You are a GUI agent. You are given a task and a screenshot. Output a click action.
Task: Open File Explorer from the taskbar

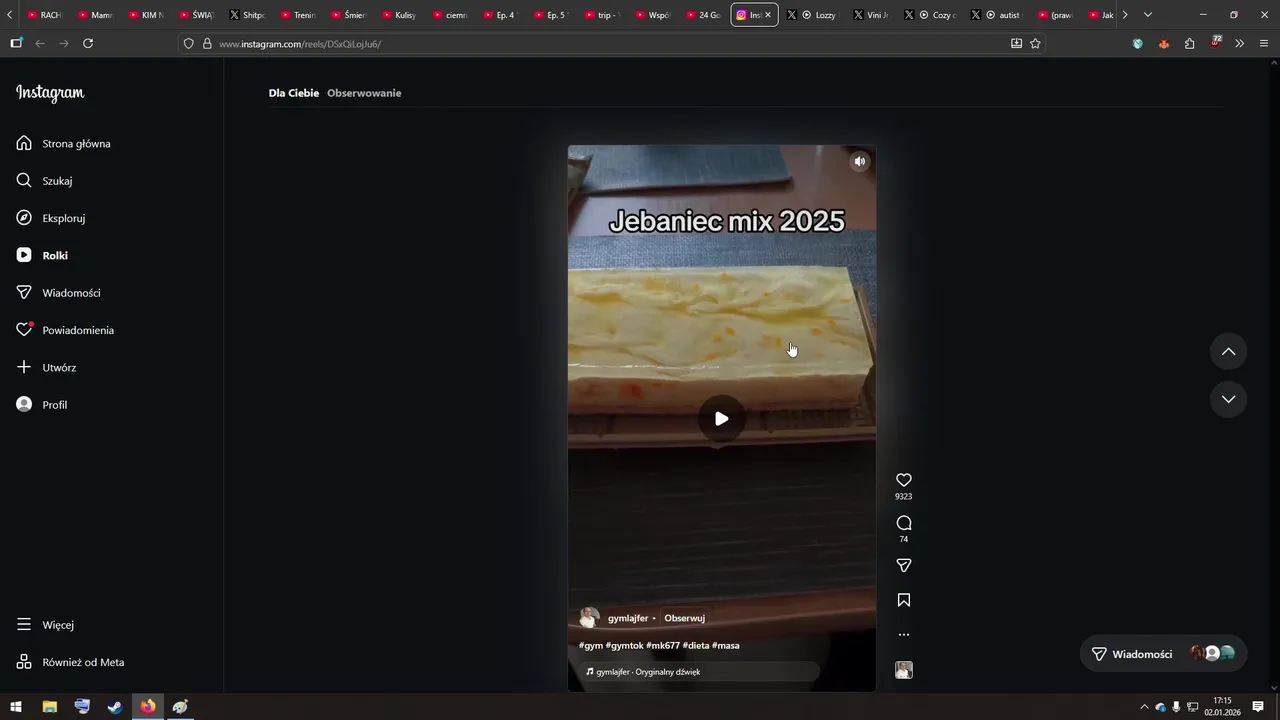[49, 707]
